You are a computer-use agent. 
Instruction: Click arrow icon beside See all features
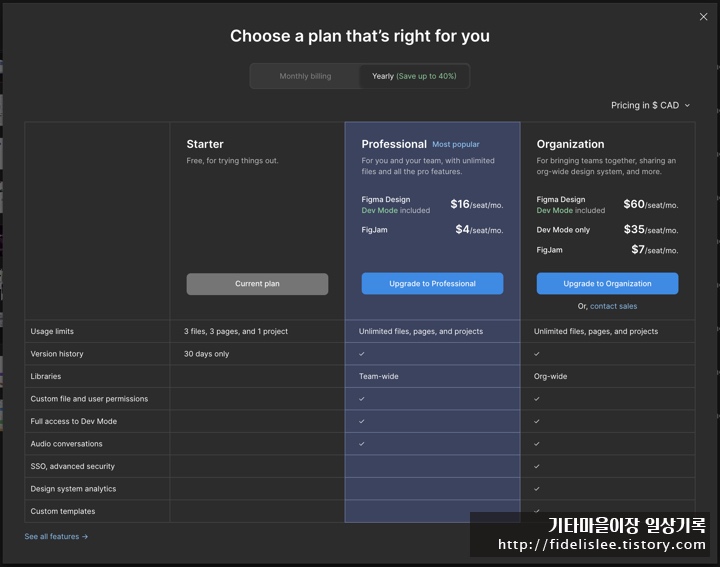pos(85,536)
